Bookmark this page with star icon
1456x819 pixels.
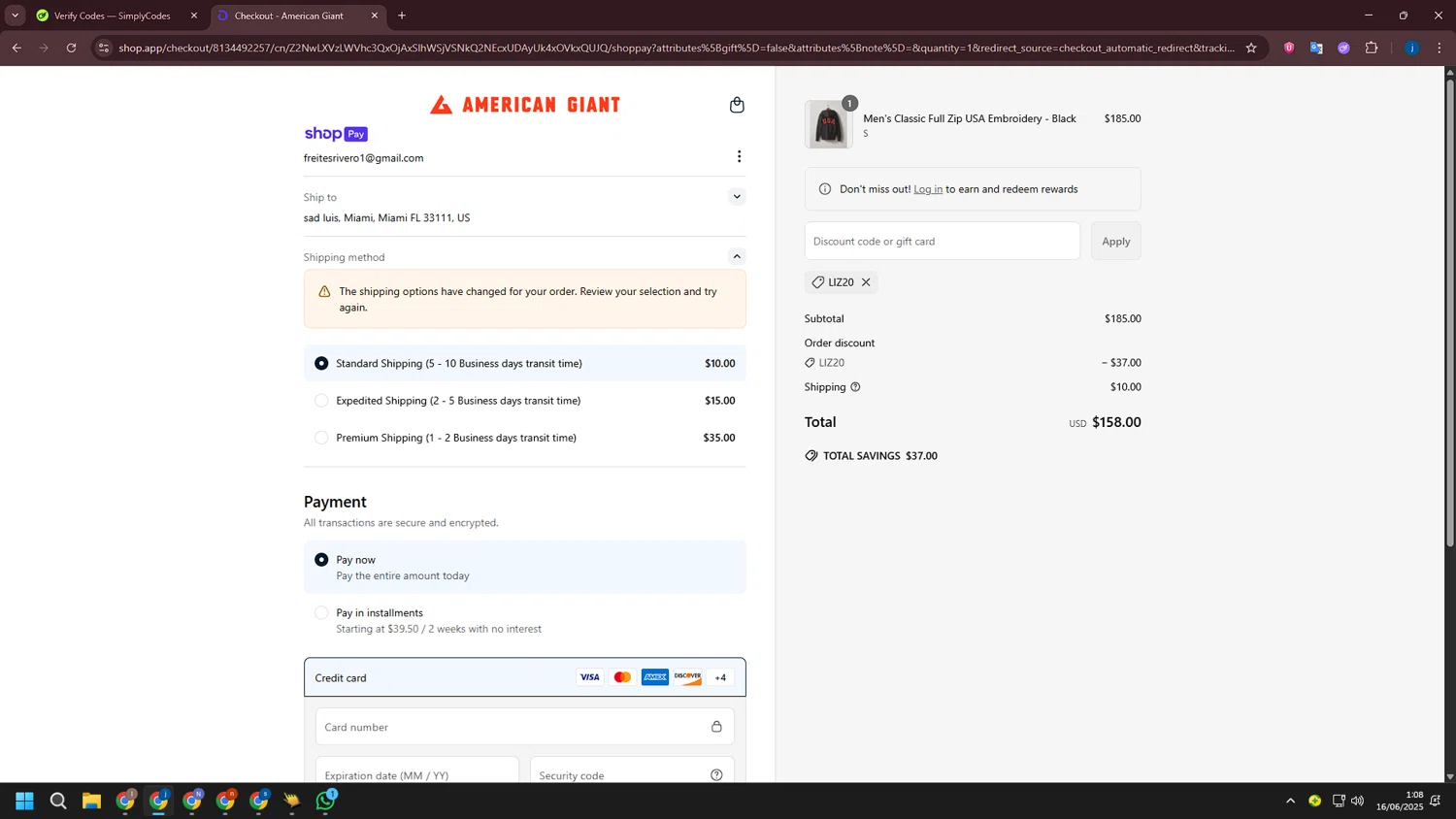point(1251,48)
